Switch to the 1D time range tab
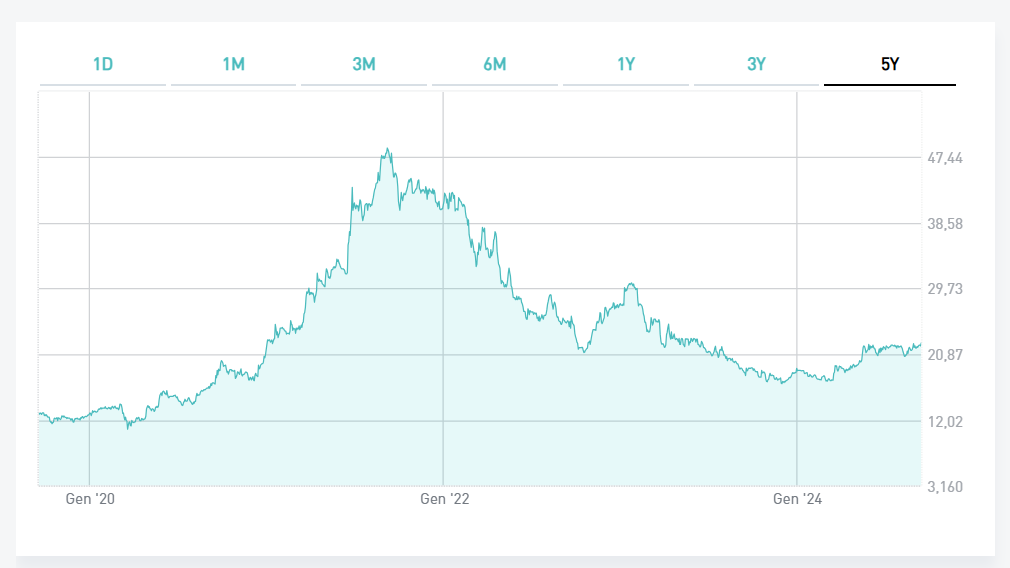Image resolution: width=1010 pixels, height=568 pixels. pos(103,65)
